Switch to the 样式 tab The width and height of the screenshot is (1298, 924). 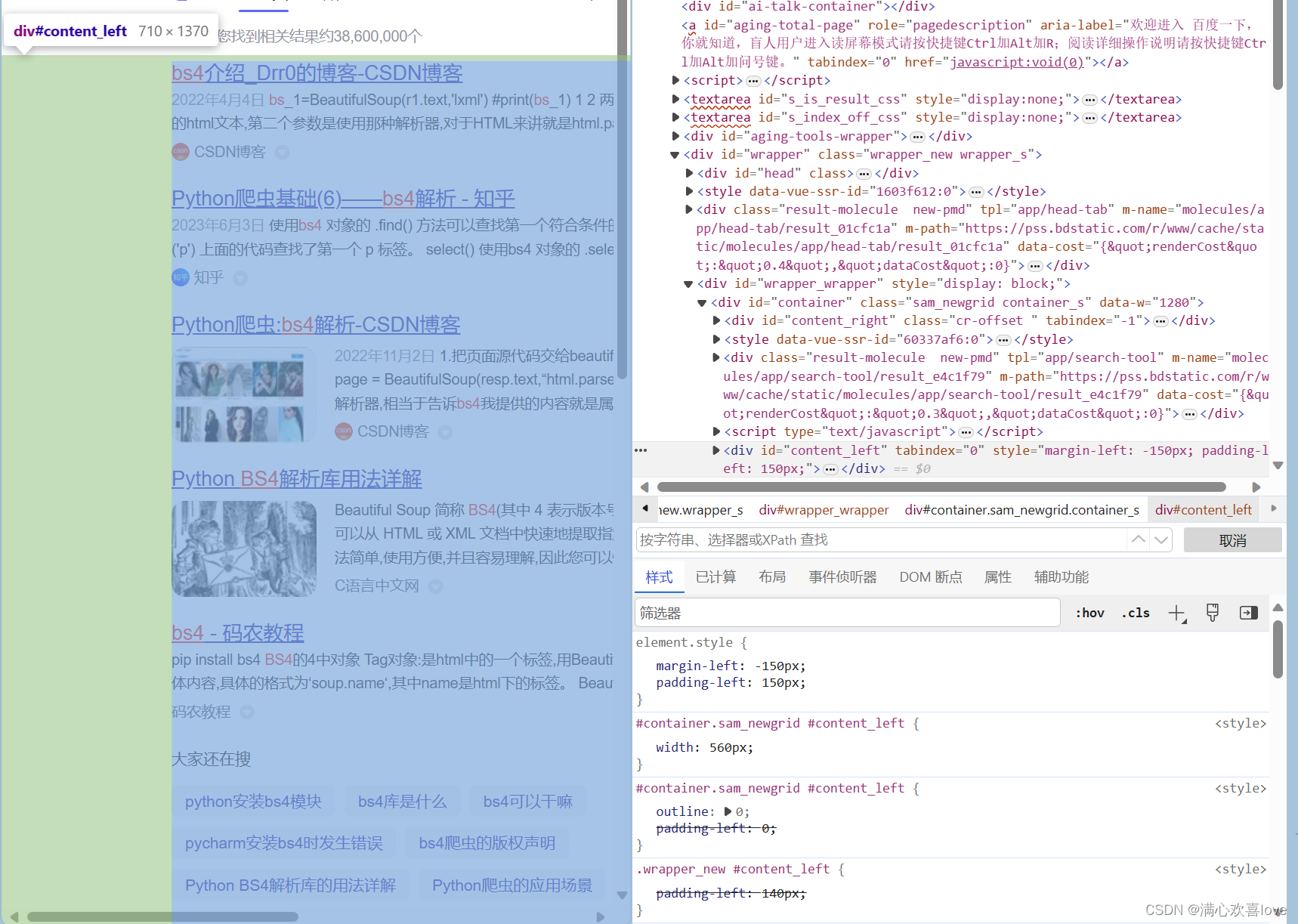click(659, 577)
